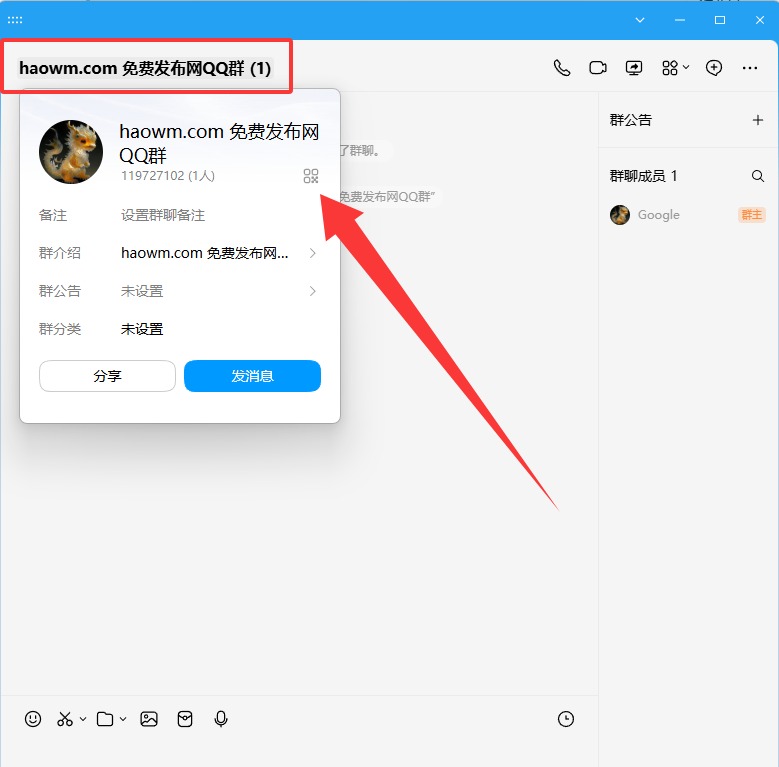Click the 群聊成员 1 members heading

643,176
